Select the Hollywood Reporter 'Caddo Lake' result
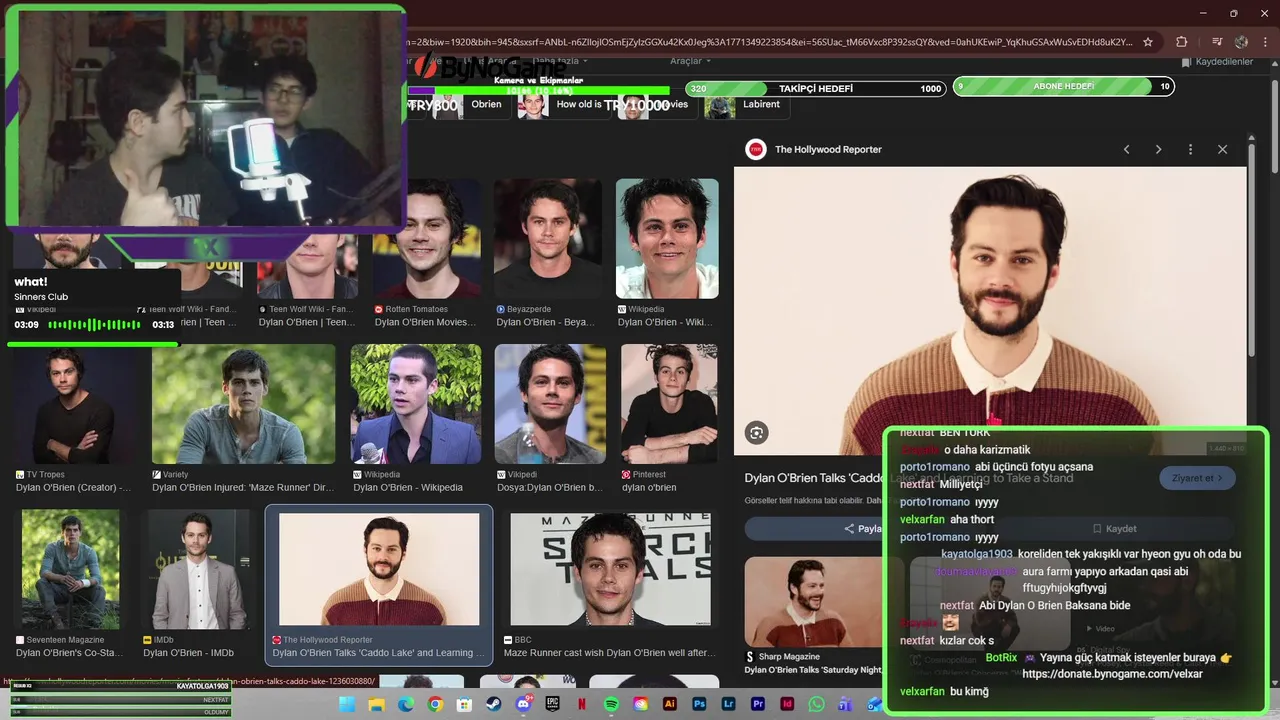This screenshot has height=720, width=1280. coord(379,585)
